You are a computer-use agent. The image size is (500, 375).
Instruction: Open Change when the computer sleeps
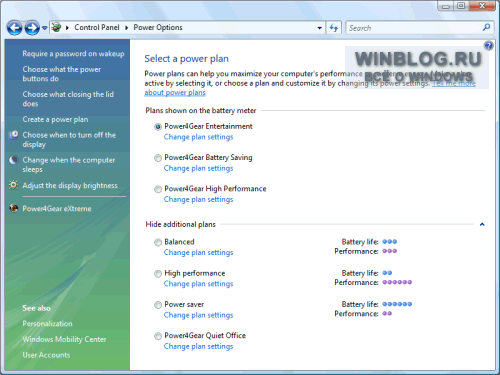[x=69, y=165]
